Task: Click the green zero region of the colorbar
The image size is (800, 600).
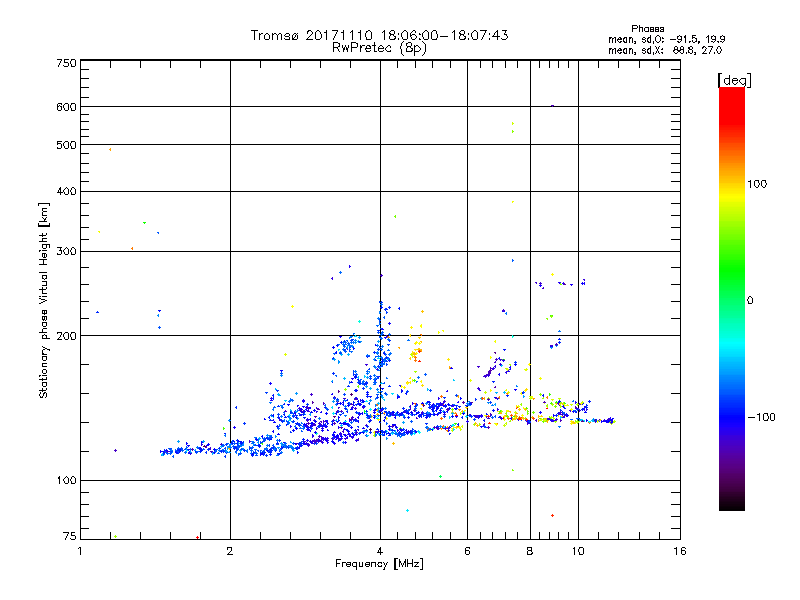Action: click(732, 300)
